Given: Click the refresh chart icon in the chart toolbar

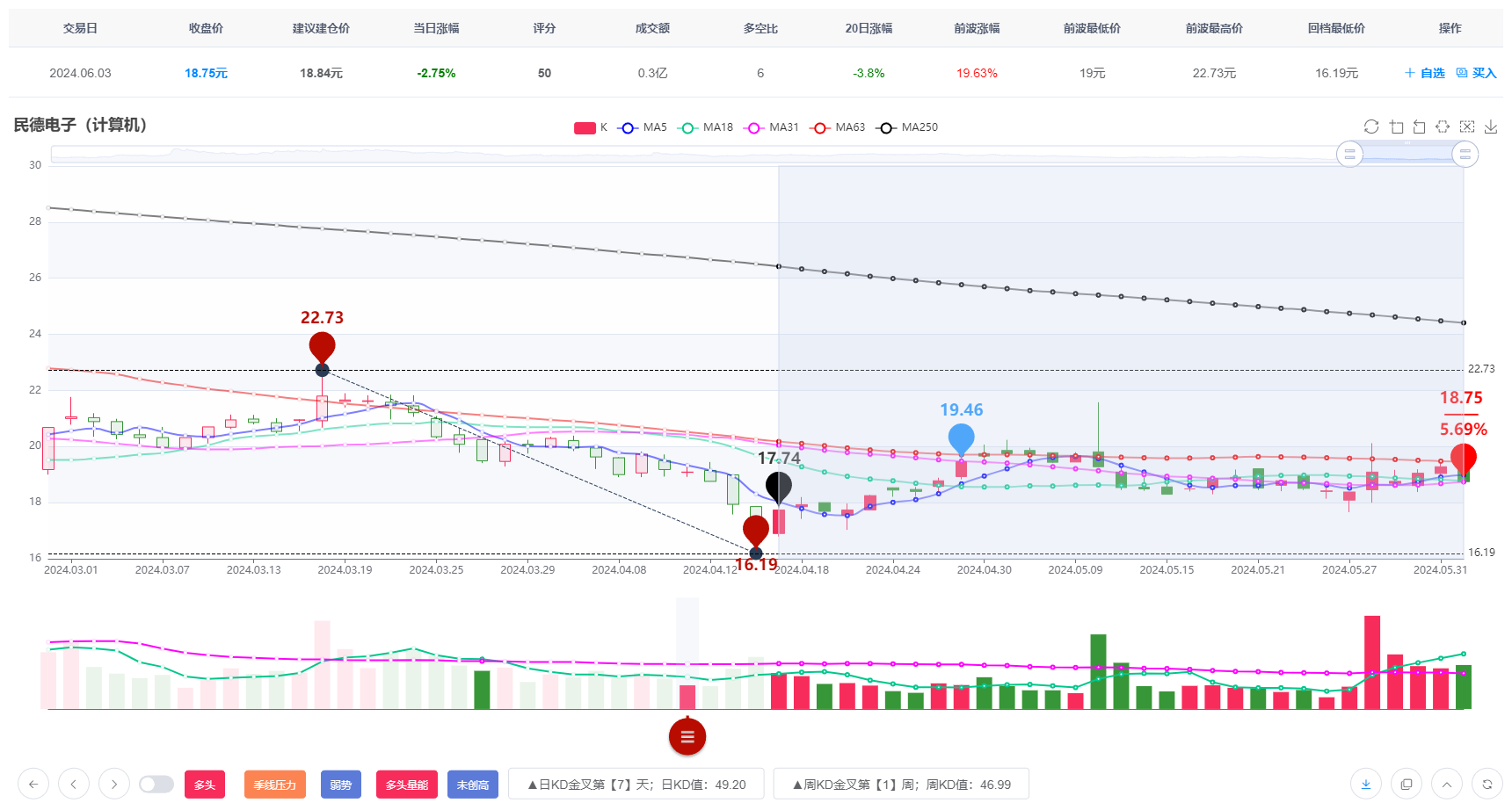Looking at the screenshot, I should pyautogui.click(x=1371, y=127).
